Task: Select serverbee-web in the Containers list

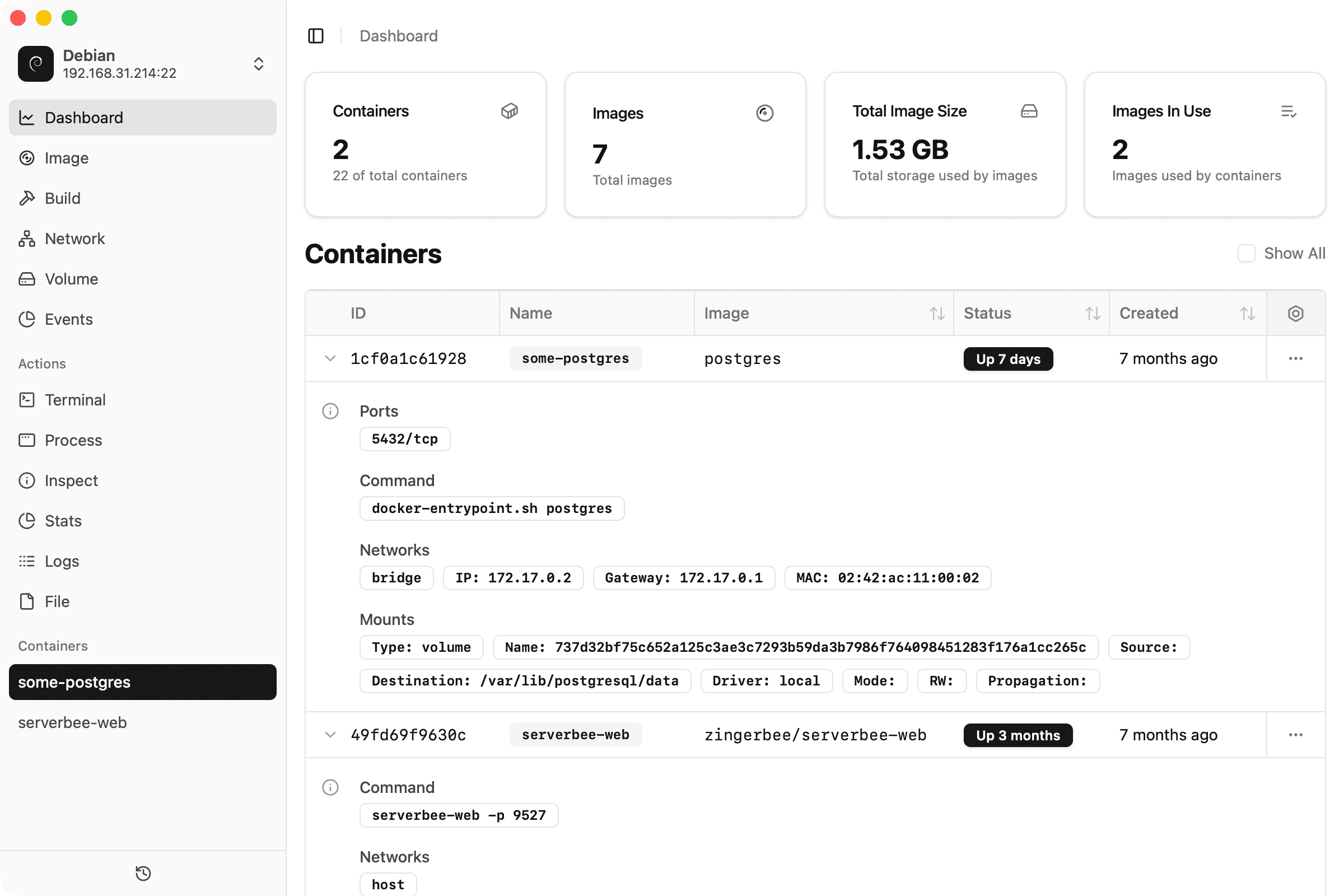Action: click(x=72, y=722)
